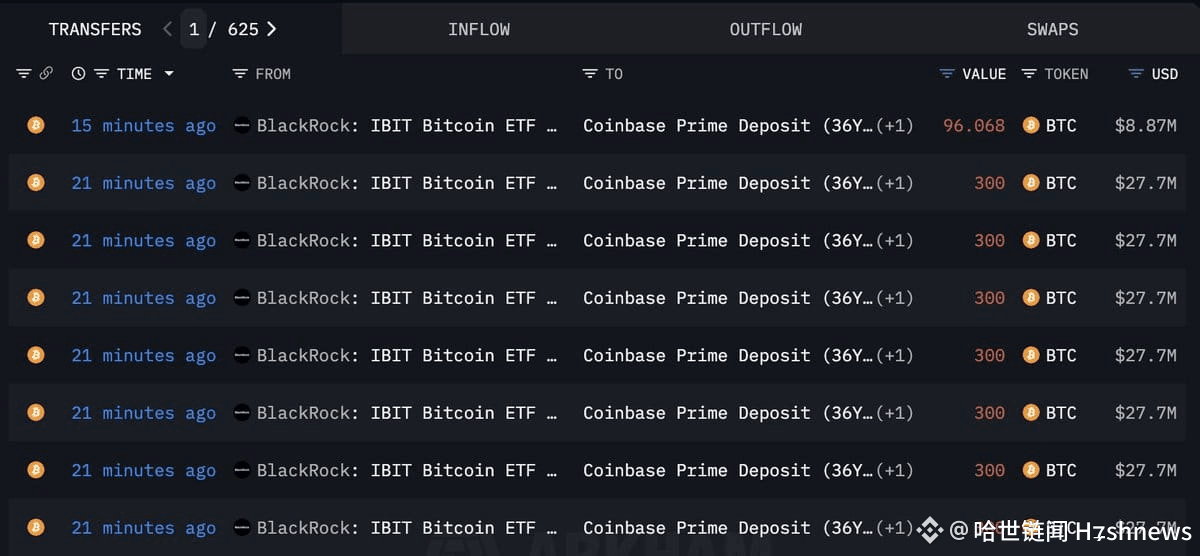Click the filter icon beside the link icon
Viewport: 1200px width, 556px height.
pyautogui.click(x=24, y=73)
